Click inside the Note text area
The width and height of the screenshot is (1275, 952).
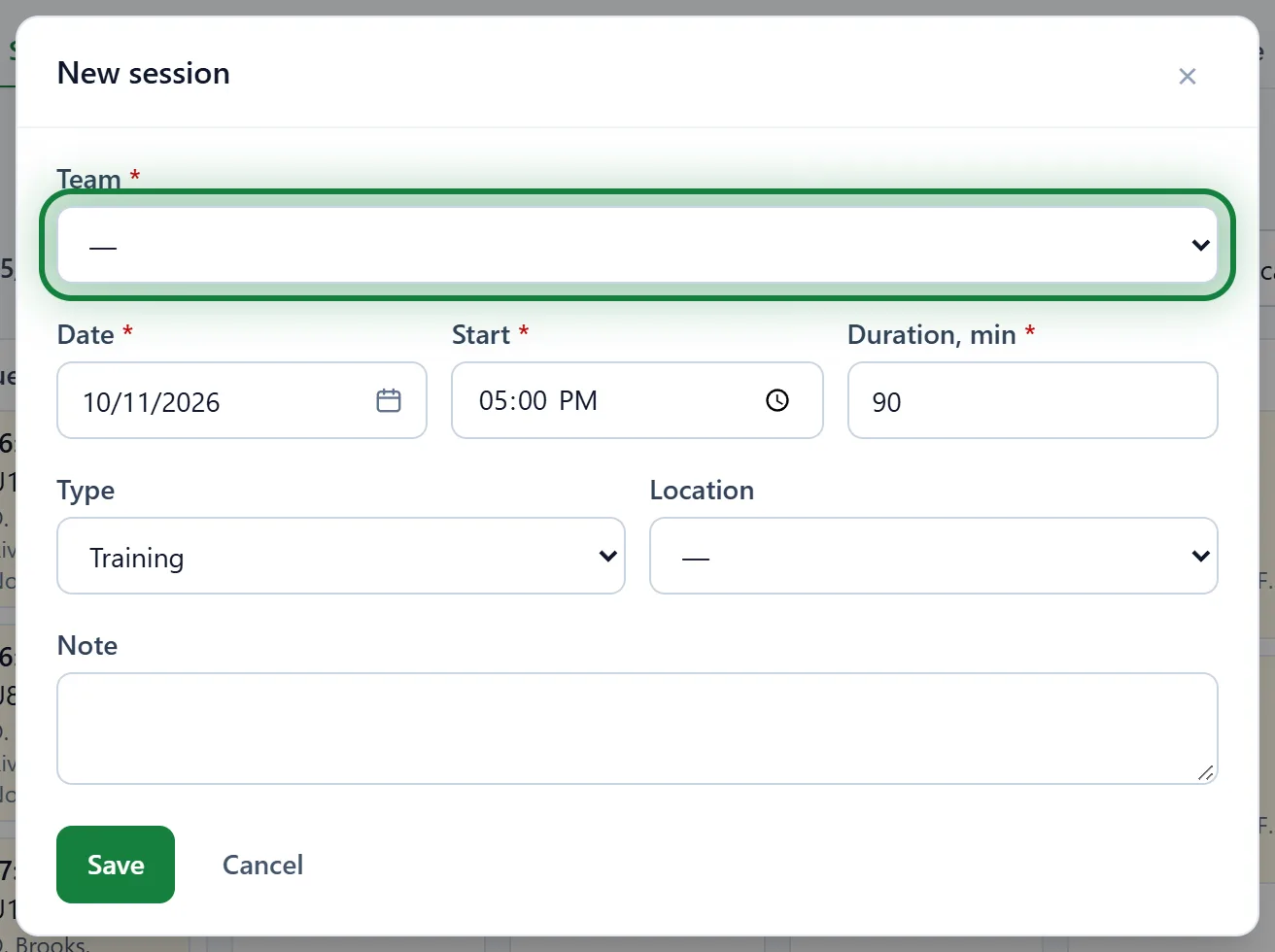tap(637, 729)
